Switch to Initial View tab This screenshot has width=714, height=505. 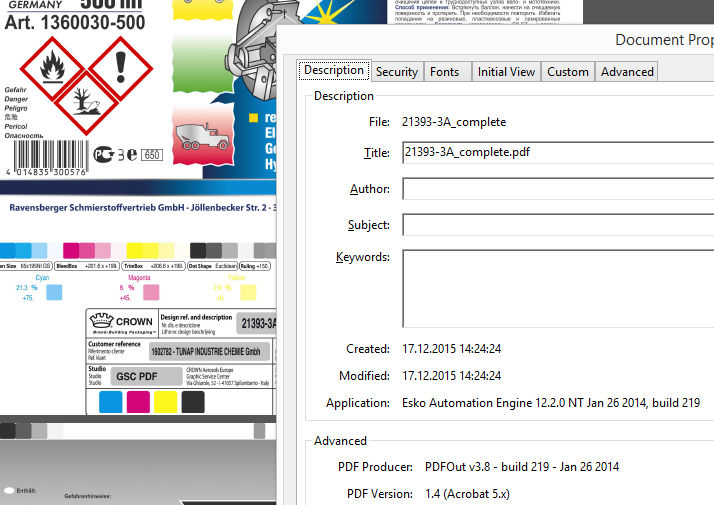506,72
